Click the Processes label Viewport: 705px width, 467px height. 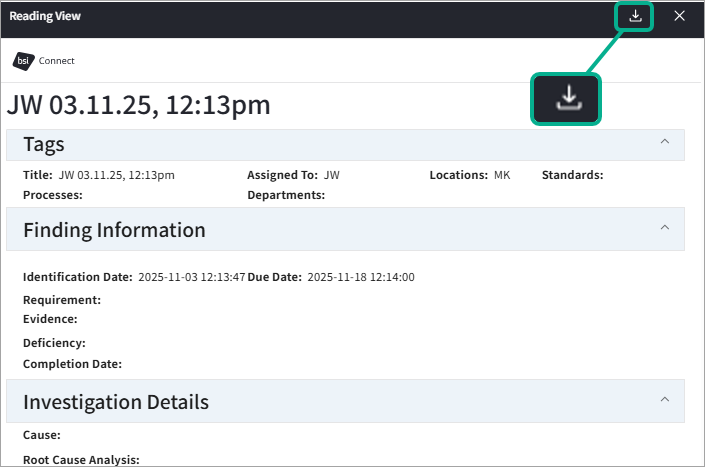tap(53, 195)
